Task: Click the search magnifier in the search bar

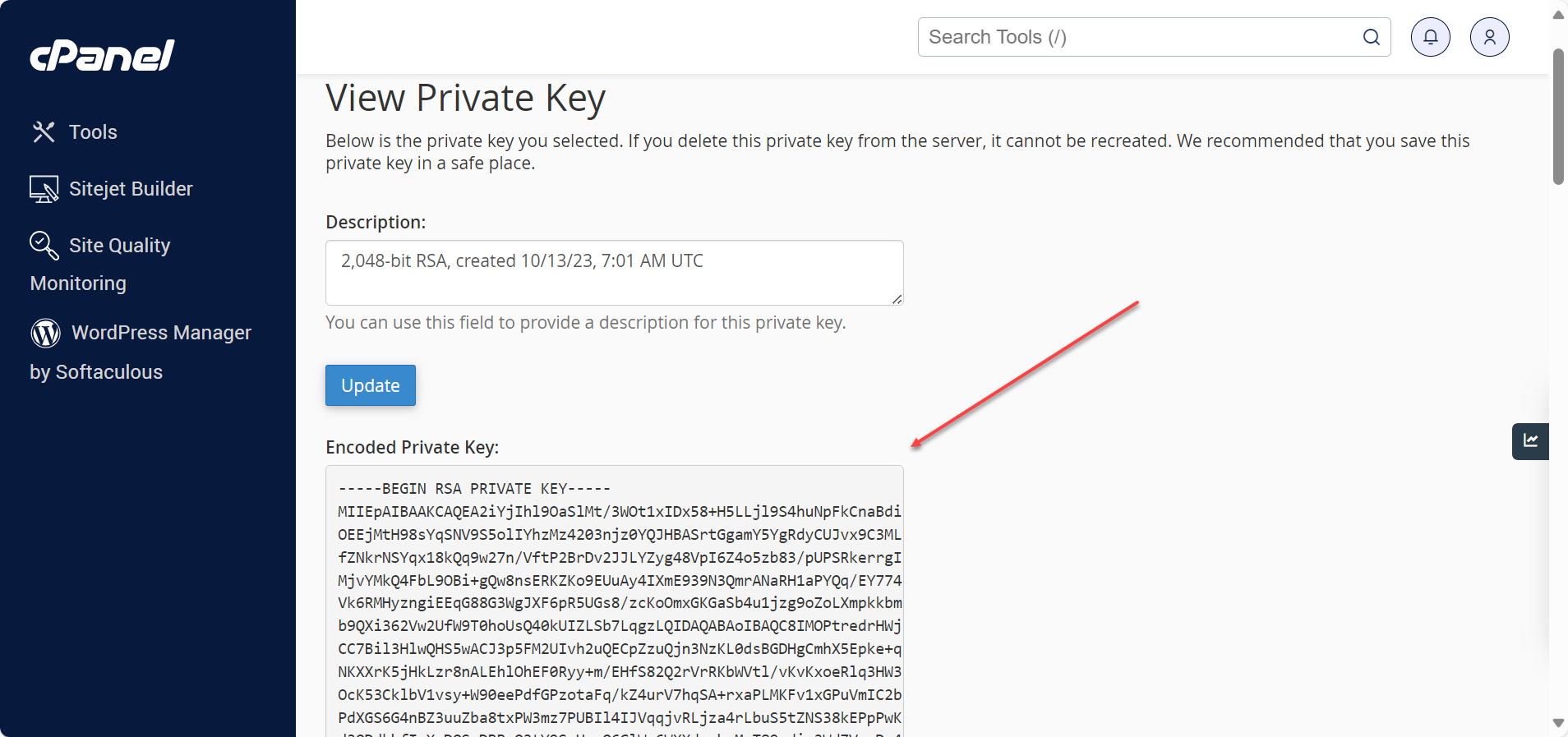Action: pos(1370,37)
